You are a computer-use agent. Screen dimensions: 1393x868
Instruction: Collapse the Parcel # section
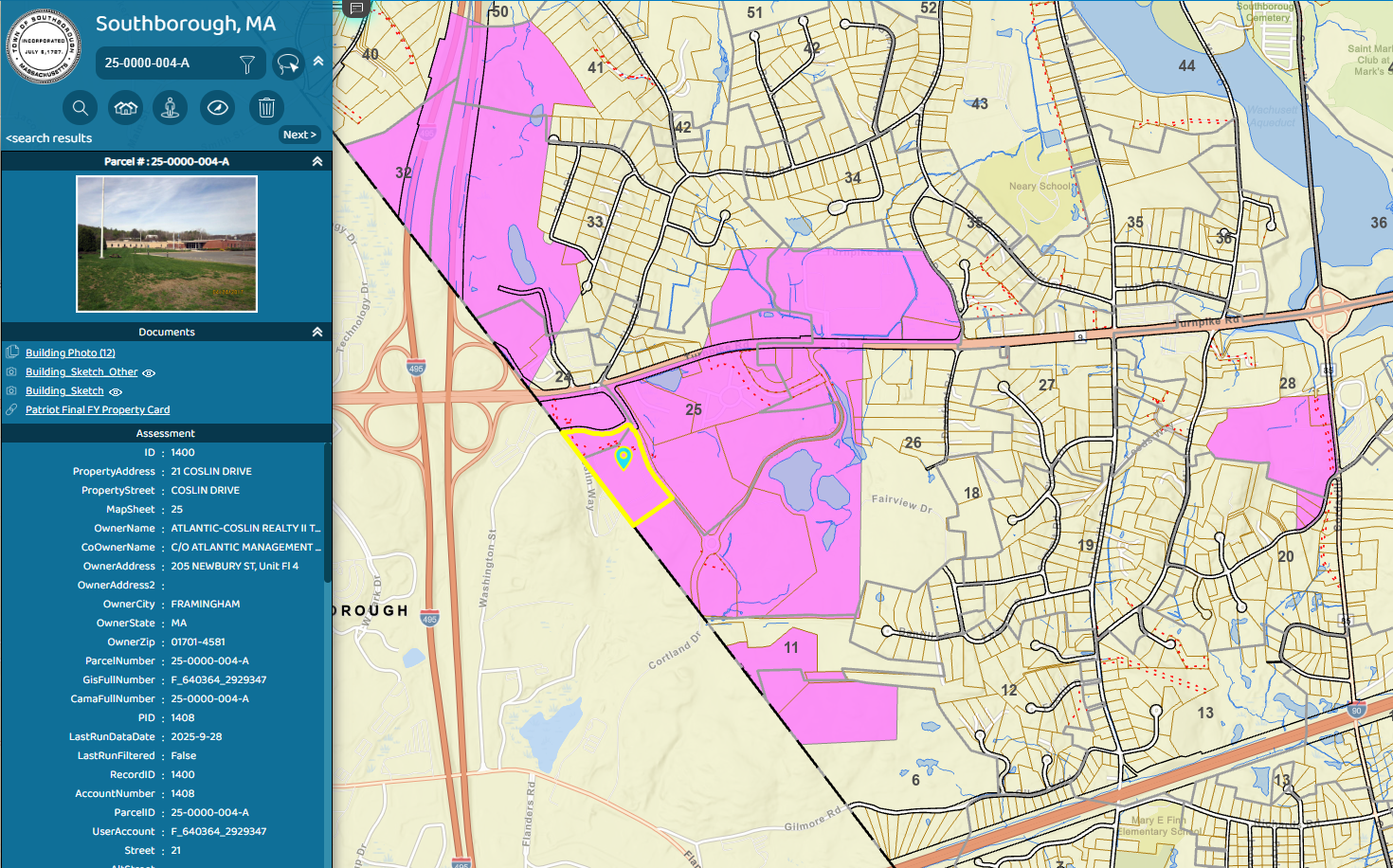tap(317, 161)
